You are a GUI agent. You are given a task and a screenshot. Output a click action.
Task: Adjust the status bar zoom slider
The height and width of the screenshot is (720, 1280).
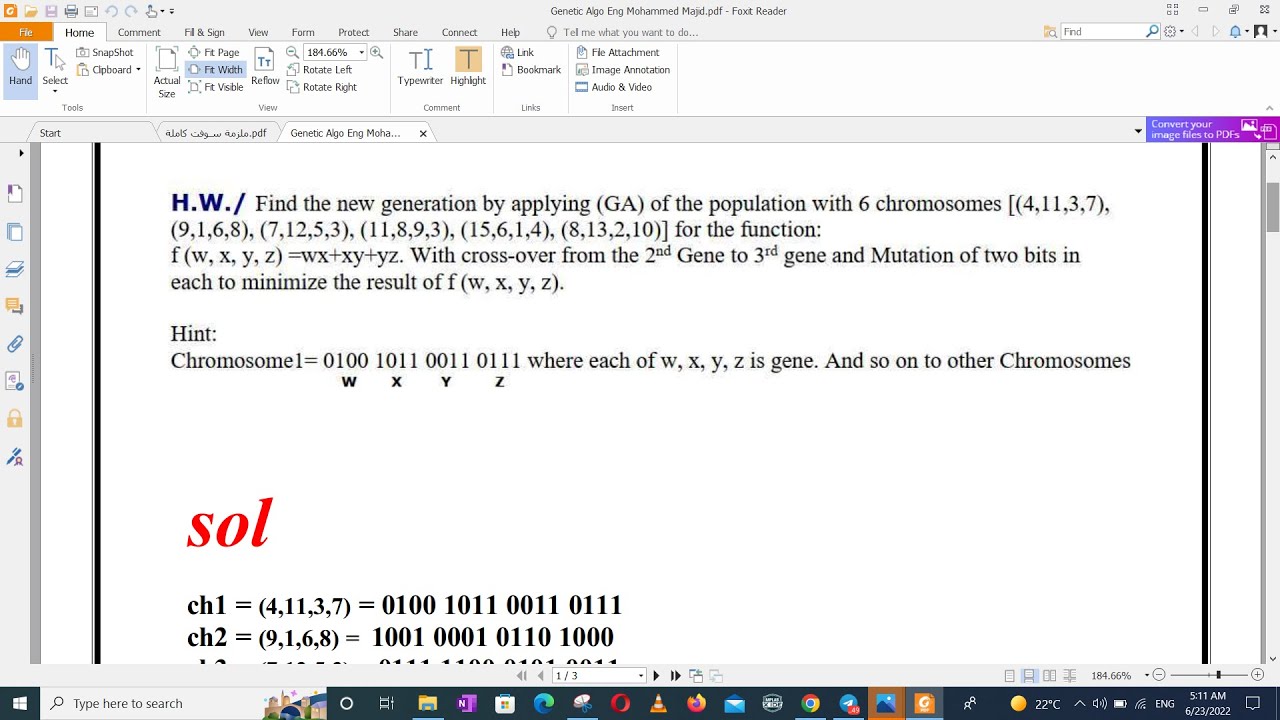point(1218,676)
